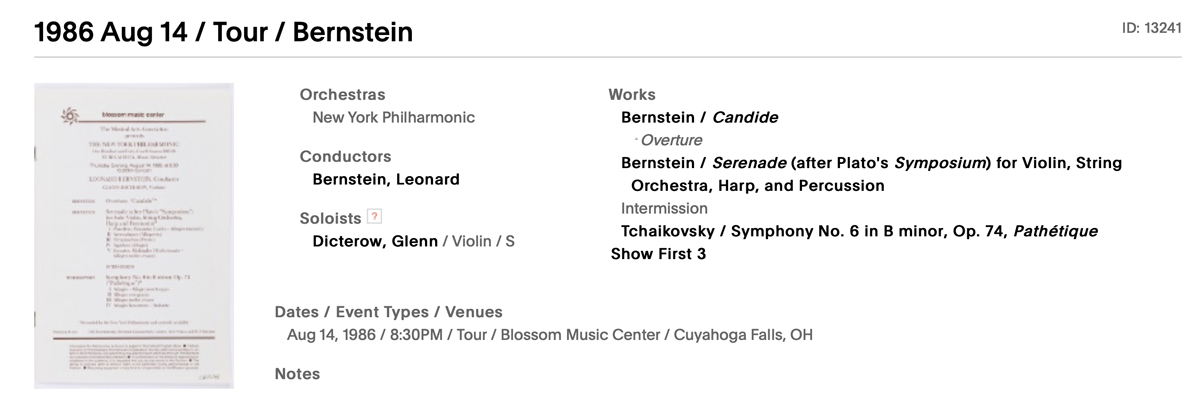
Task: Open Tchaikovsky Symphony No. 6 Pathétique work
Action: pos(859,231)
